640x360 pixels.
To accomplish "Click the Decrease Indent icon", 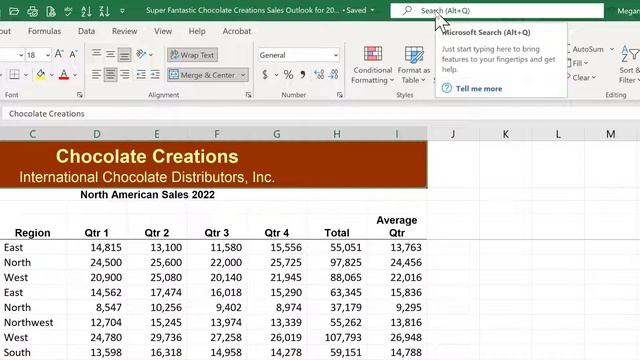I will [x=141, y=75].
